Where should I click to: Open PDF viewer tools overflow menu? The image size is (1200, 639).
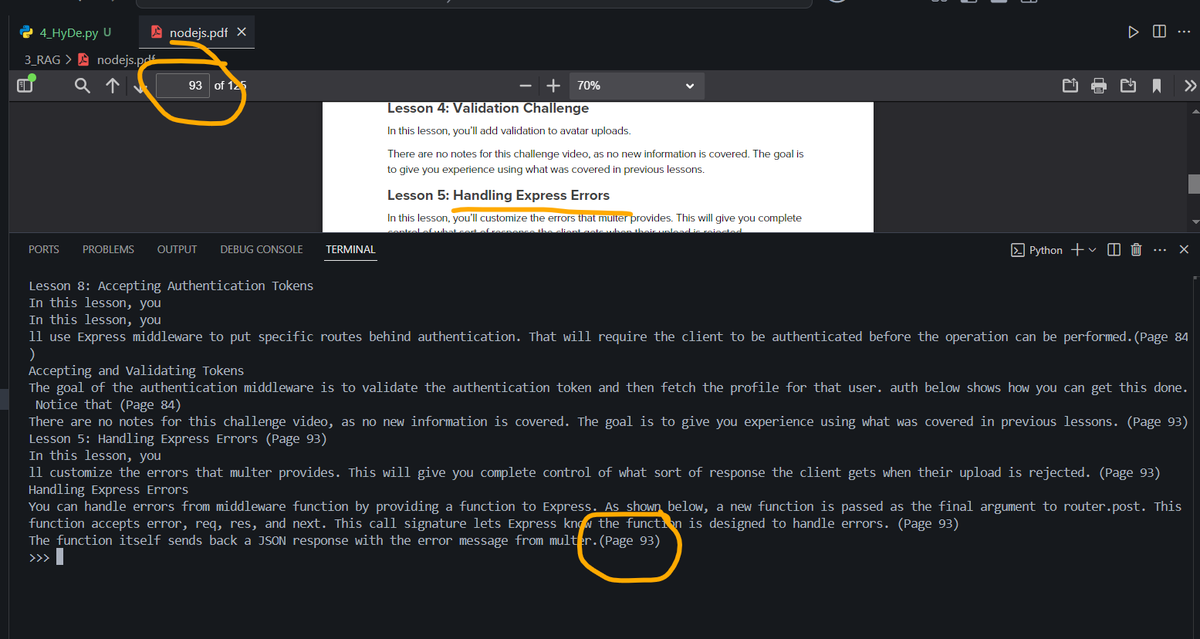pos(1189,86)
